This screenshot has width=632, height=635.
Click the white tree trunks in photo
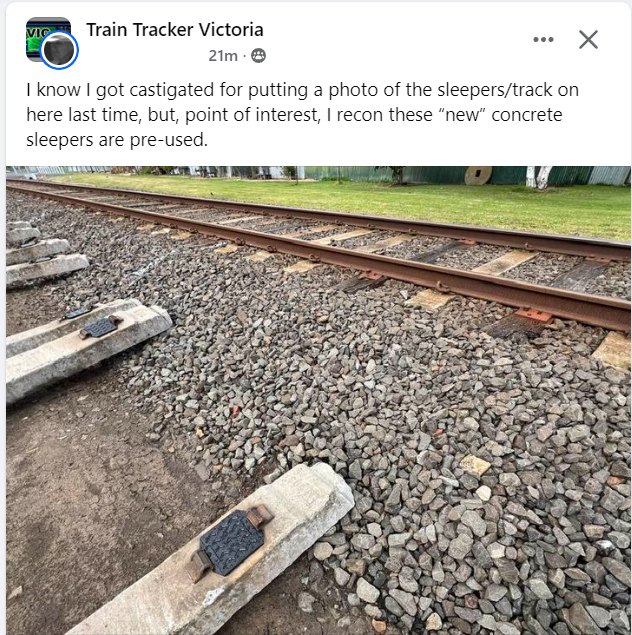pyautogui.click(x=538, y=177)
